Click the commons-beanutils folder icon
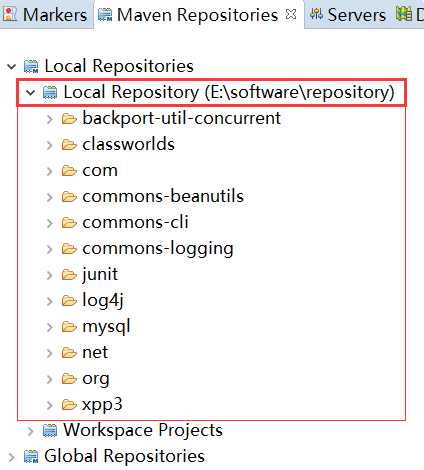Image resolution: width=424 pixels, height=470 pixels. pyautogui.click(x=69, y=196)
